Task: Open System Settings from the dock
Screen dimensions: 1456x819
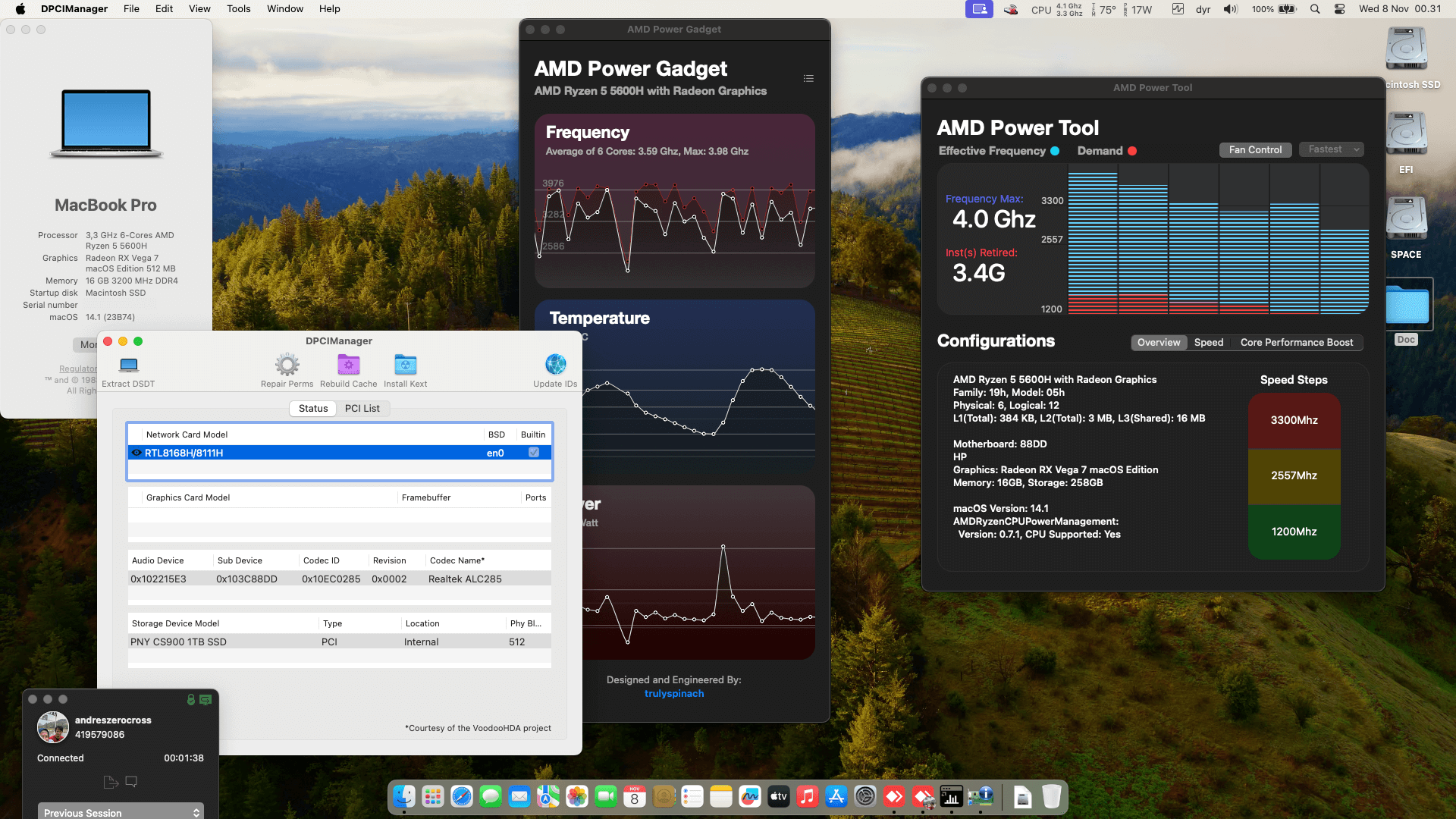Action: [x=865, y=796]
